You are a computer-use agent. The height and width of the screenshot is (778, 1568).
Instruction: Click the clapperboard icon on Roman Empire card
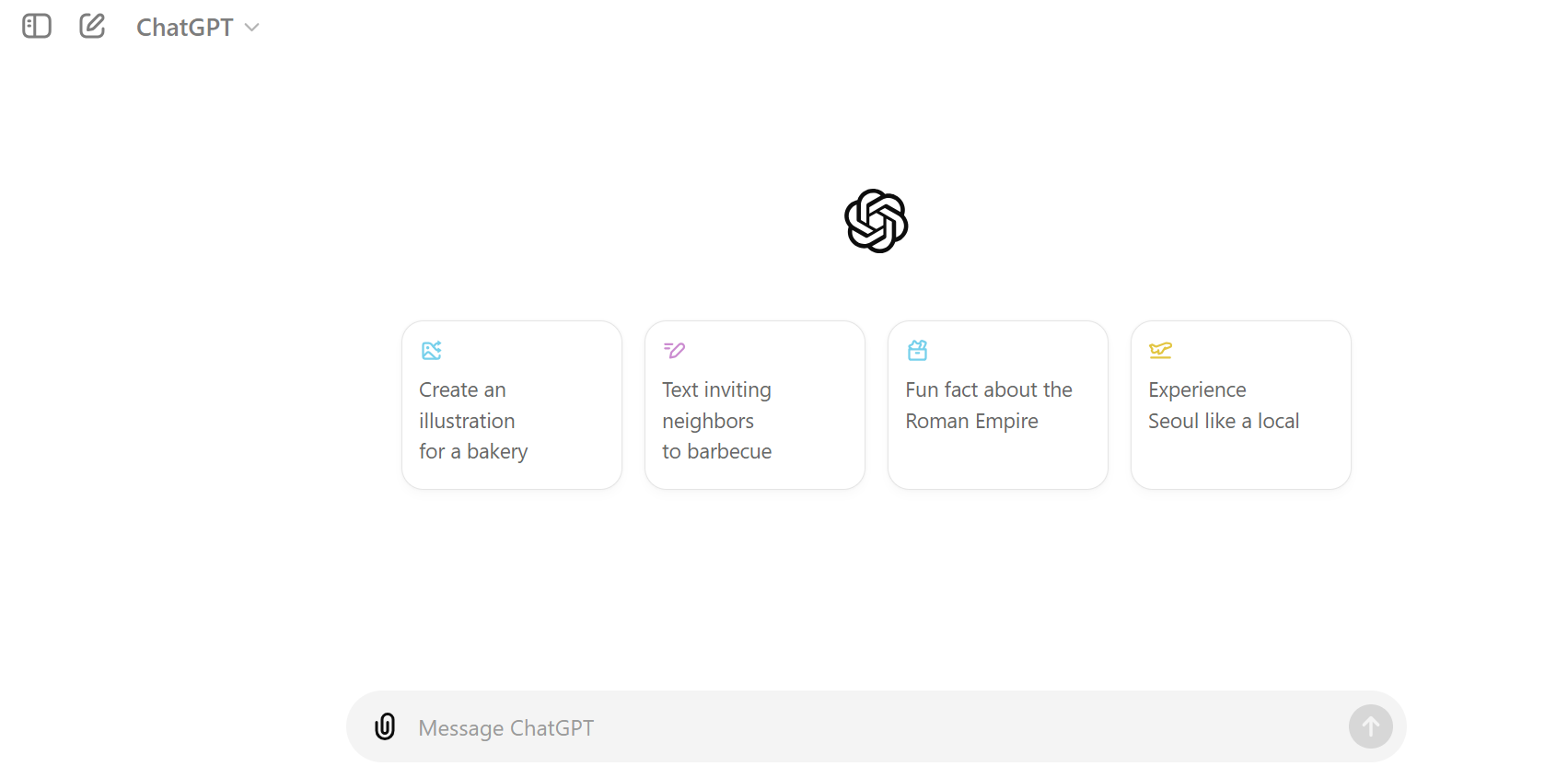coord(917,350)
